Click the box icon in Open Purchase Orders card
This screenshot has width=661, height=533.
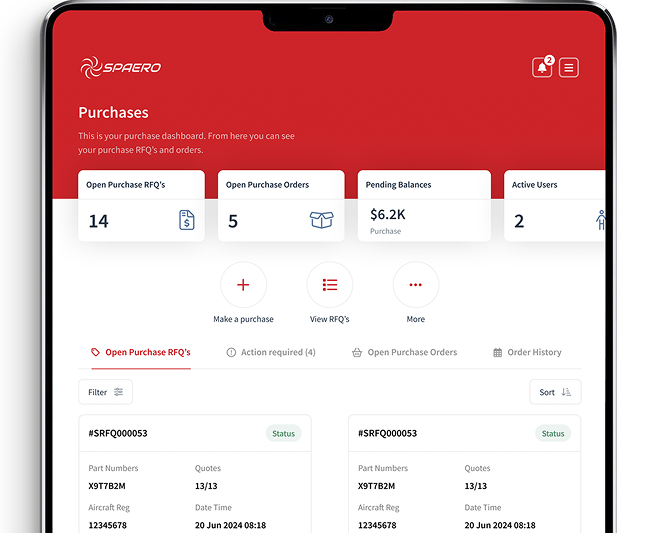(321, 220)
